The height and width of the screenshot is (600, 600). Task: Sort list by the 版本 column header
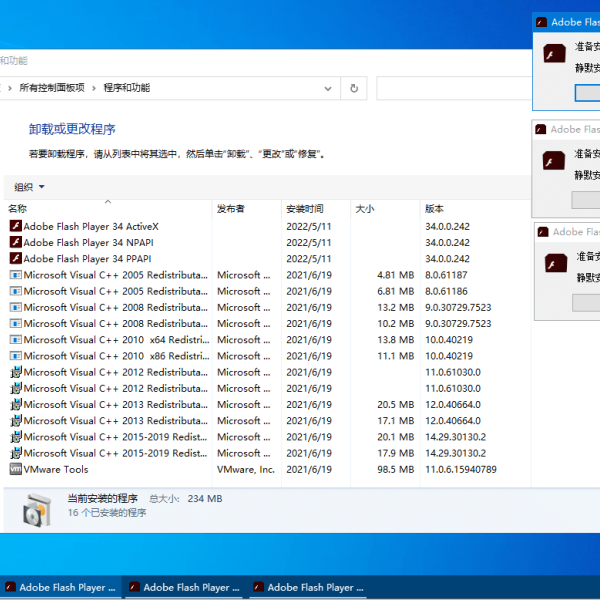click(x=476, y=209)
